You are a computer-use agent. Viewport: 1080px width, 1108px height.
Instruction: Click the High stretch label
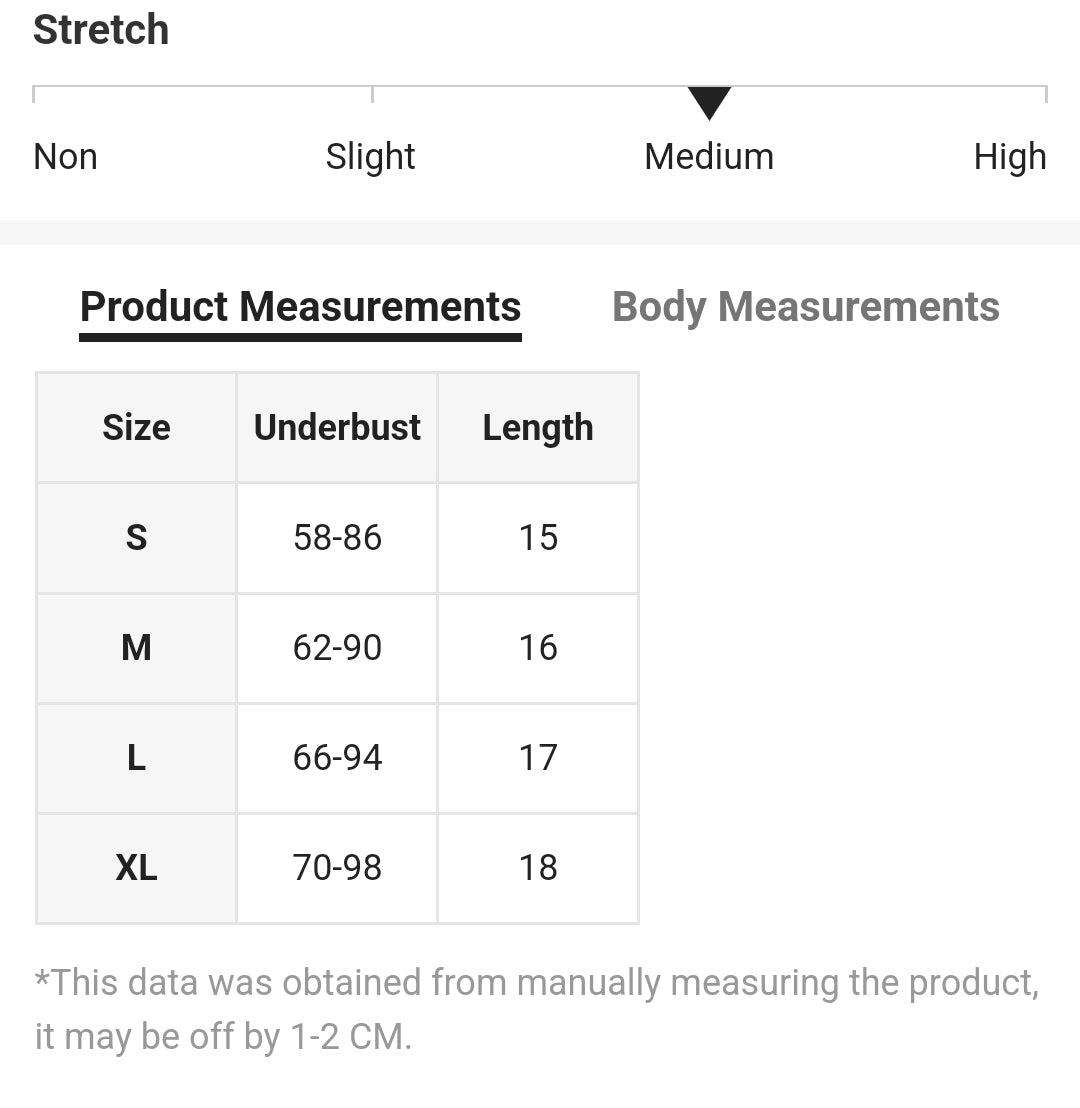coord(1009,157)
